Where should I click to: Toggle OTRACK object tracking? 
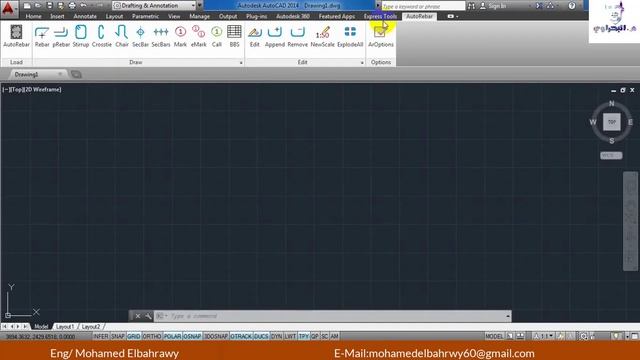tap(241, 336)
